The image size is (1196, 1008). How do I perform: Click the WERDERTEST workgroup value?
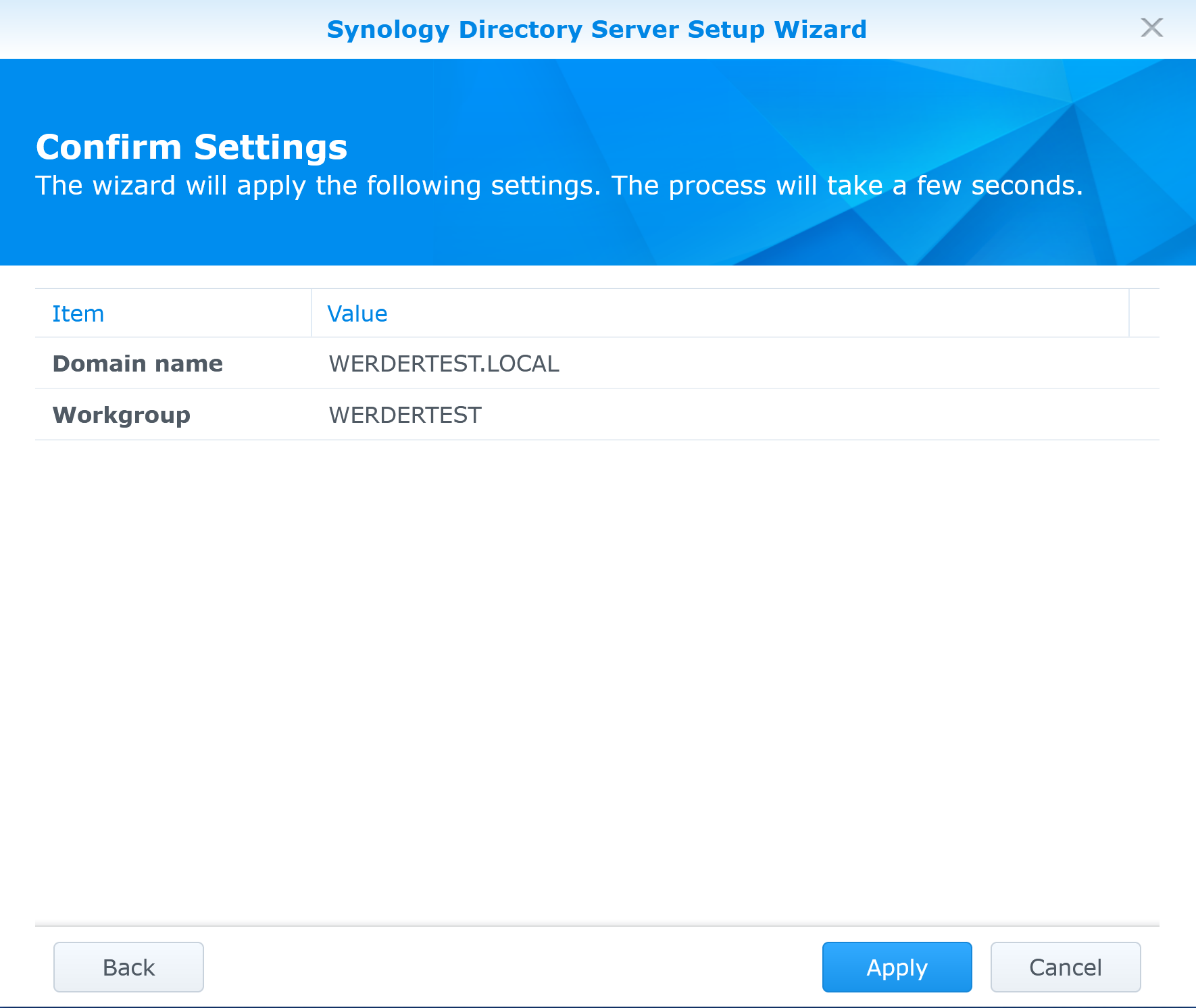tap(404, 414)
